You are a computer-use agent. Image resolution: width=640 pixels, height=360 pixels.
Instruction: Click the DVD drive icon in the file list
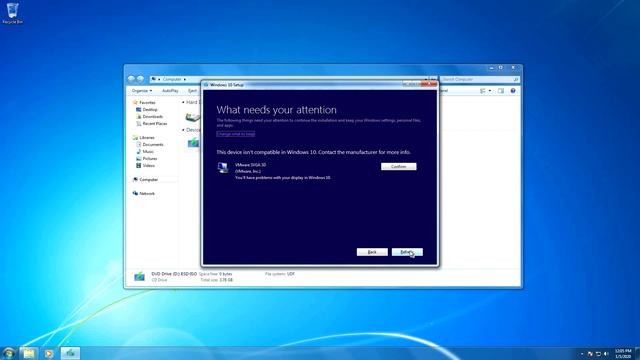tap(193, 143)
